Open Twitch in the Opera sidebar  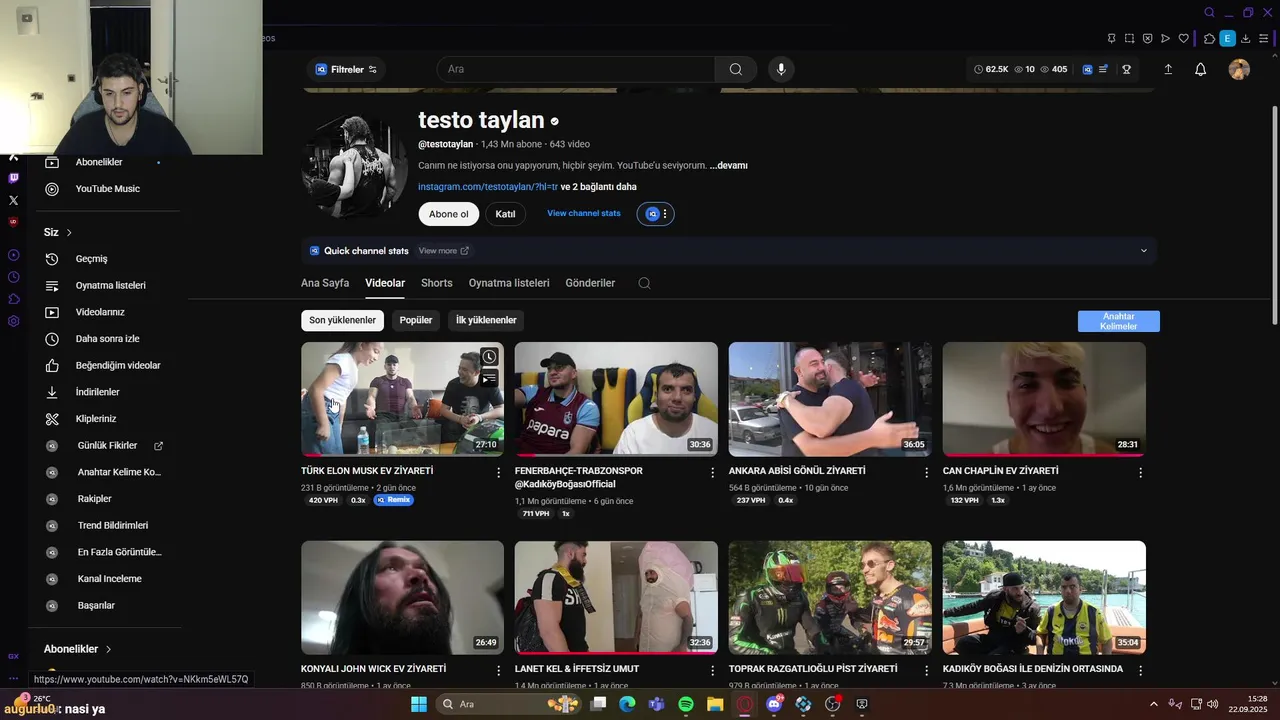point(13,178)
